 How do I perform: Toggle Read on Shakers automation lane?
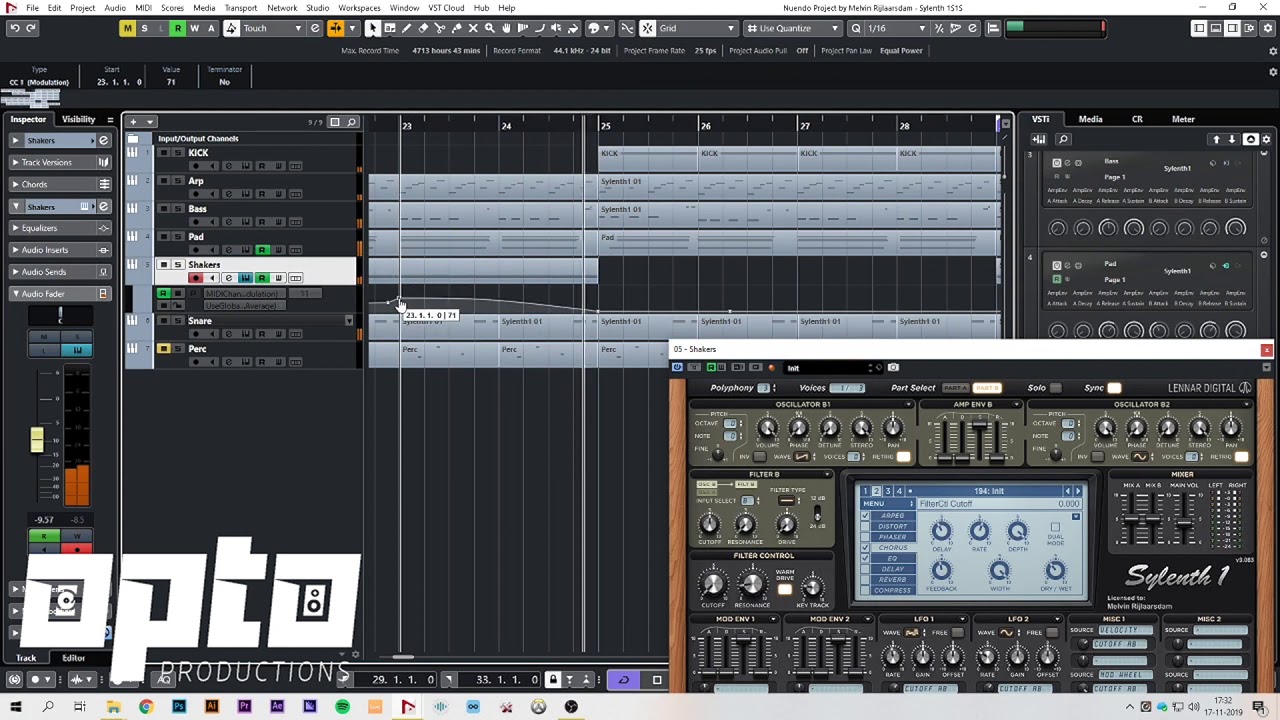coord(164,294)
